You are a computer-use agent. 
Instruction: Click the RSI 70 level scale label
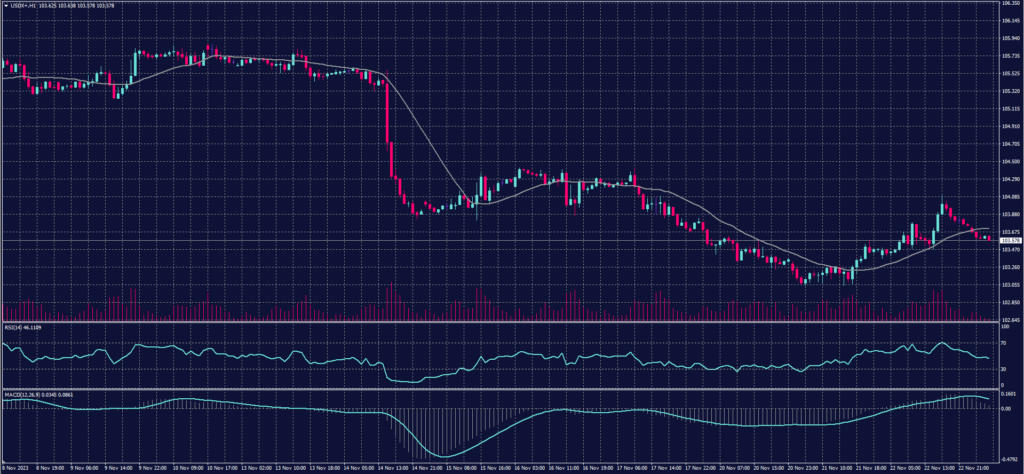coord(1003,343)
